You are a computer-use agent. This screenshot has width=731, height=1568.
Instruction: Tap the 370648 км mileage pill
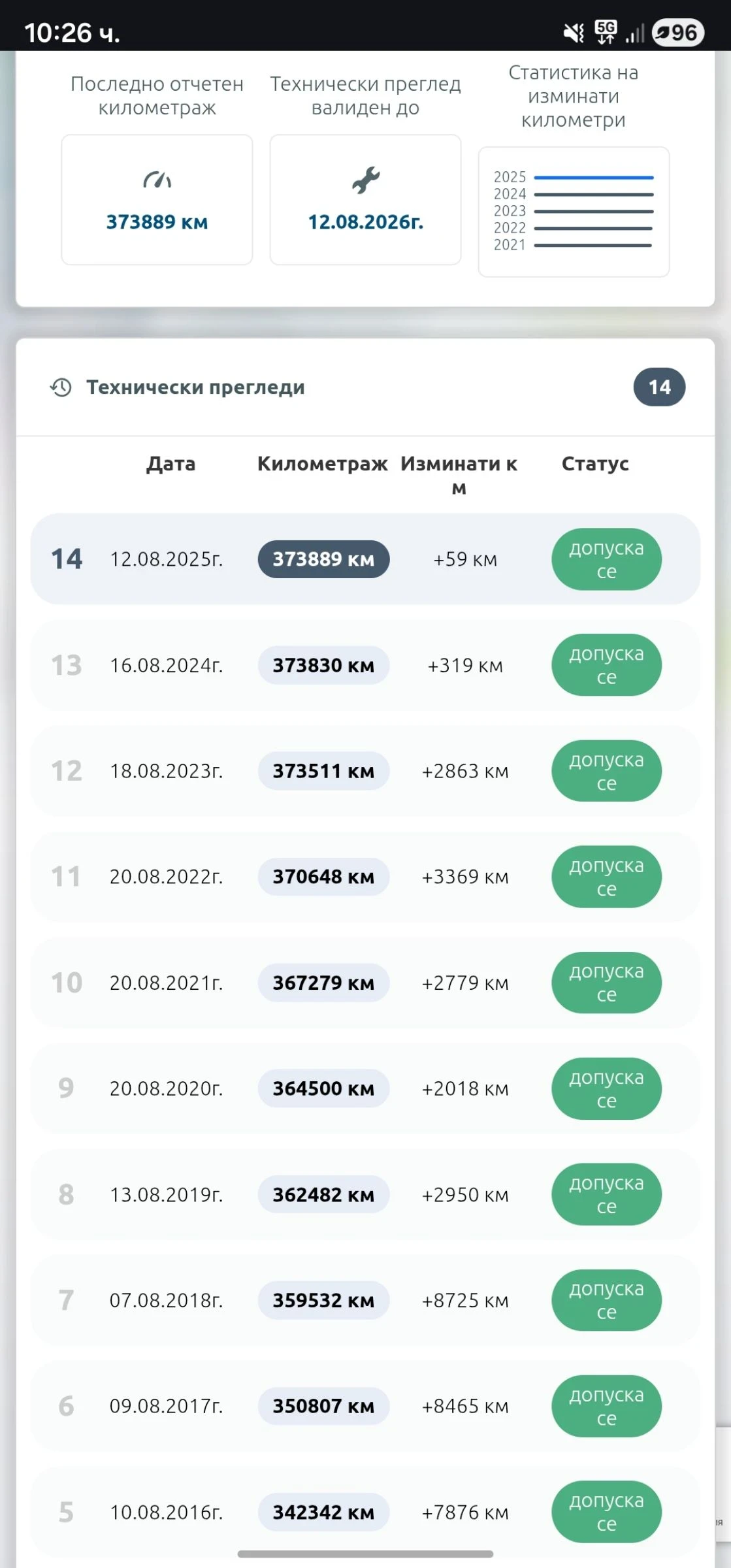coord(323,877)
